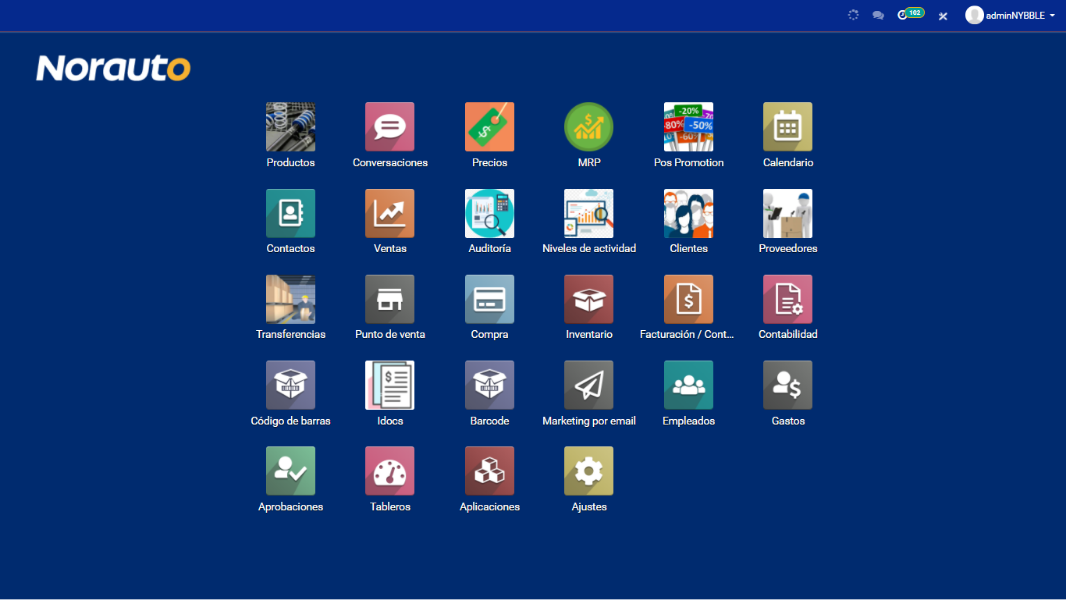Open the Contabilidad app

click(x=788, y=299)
